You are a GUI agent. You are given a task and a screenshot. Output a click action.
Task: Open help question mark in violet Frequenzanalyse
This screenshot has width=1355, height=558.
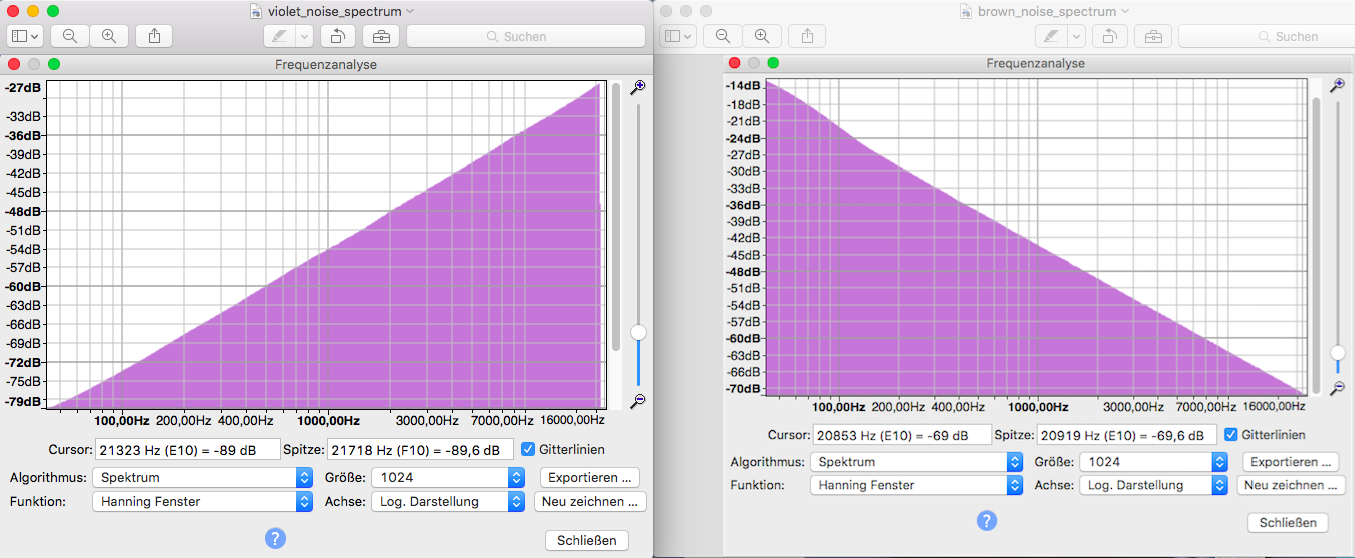pyautogui.click(x=276, y=538)
